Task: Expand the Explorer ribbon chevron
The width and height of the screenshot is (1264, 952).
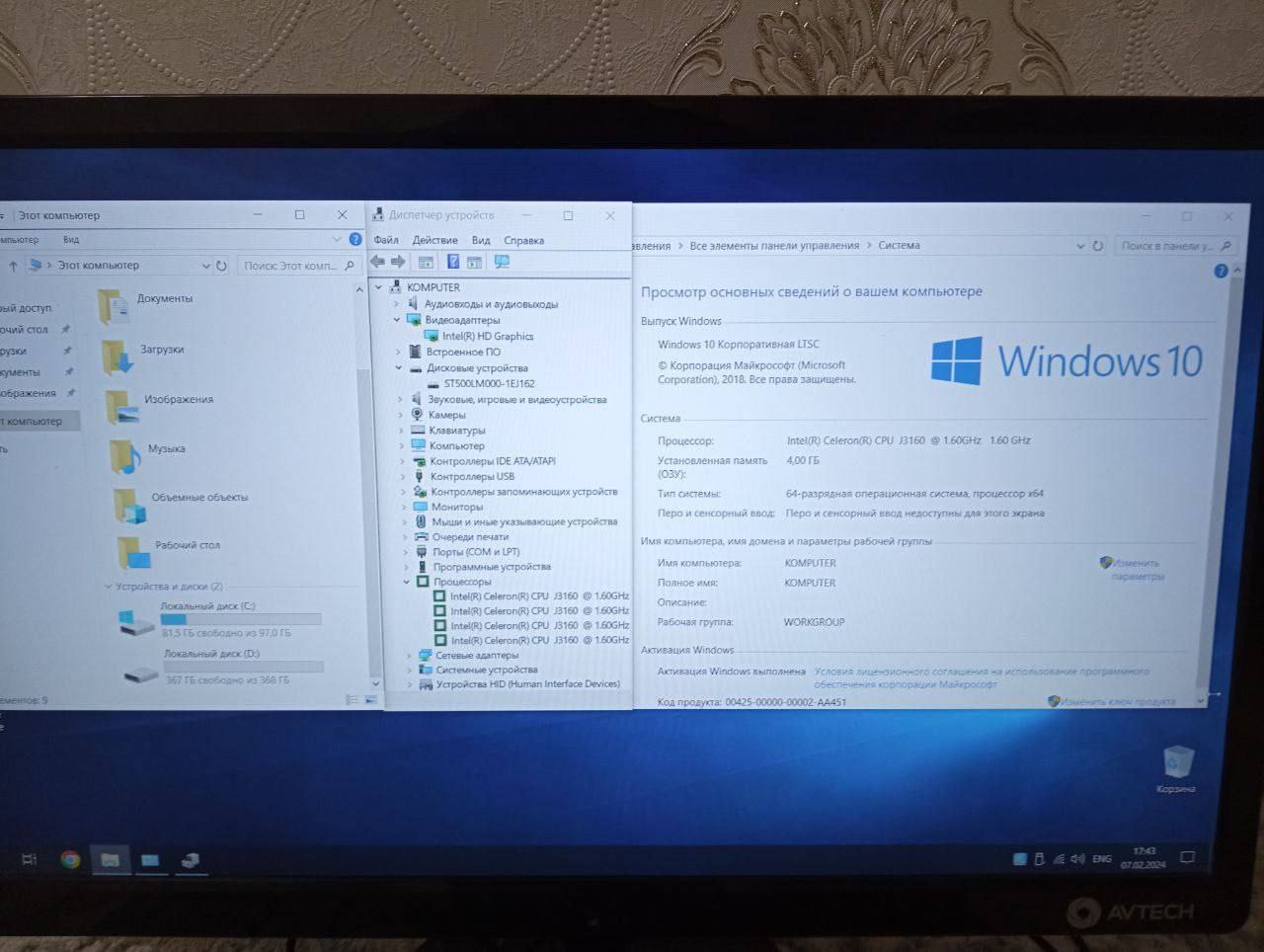Action: click(x=336, y=239)
